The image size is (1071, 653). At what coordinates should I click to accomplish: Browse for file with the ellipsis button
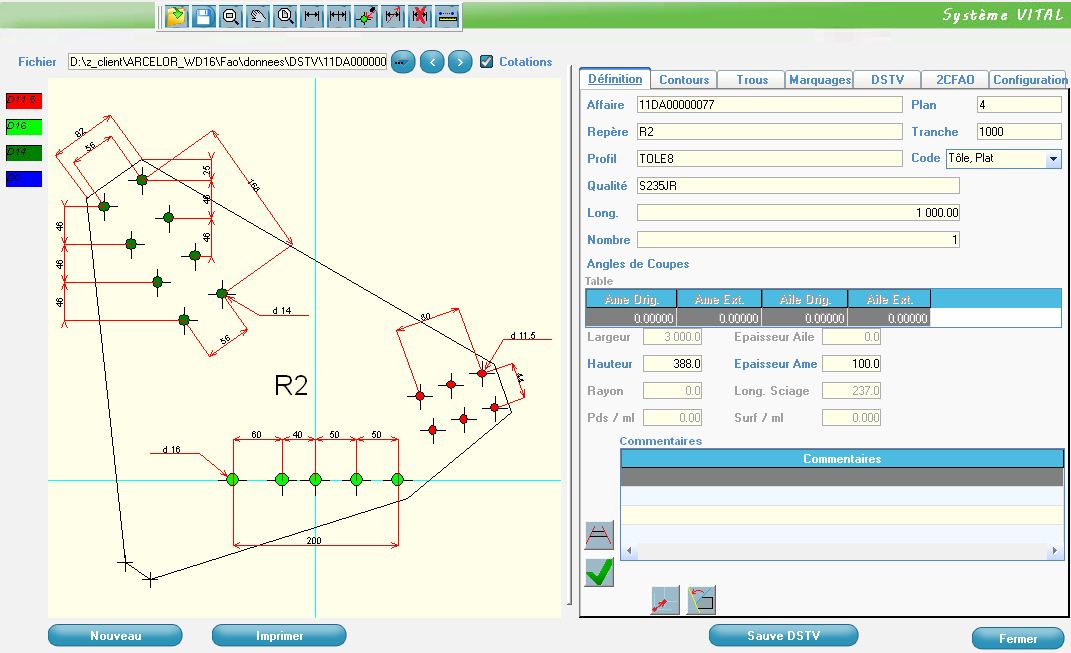tap(403, 62)
